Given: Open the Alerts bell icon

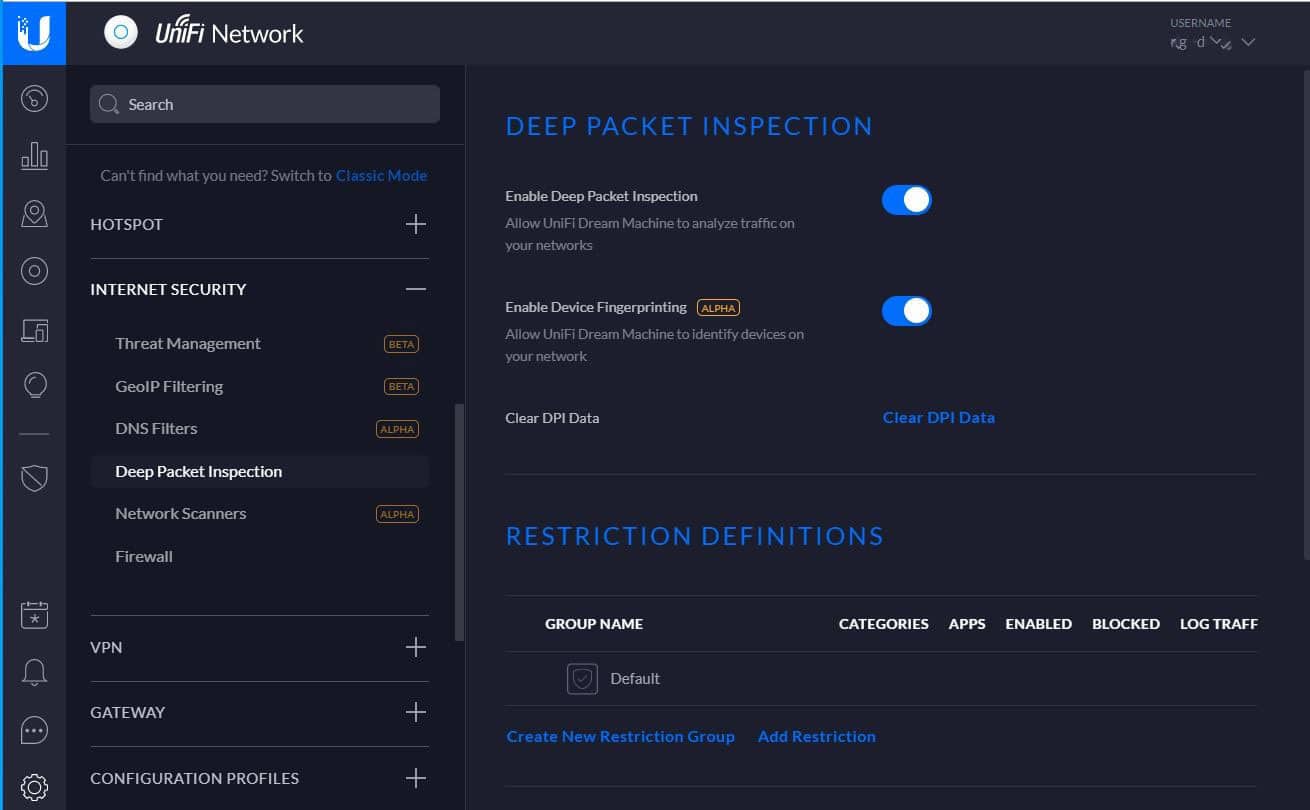Looking at the screenshot, I should (x=34, y=673).
